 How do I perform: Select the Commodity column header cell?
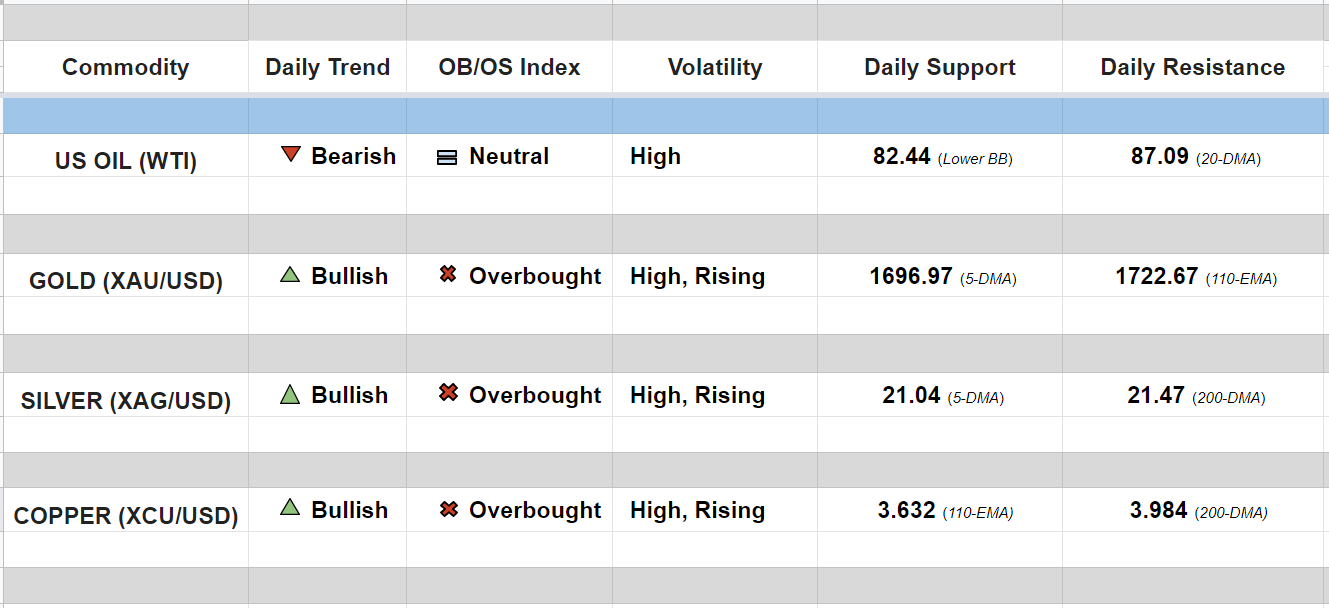(125, 67)
